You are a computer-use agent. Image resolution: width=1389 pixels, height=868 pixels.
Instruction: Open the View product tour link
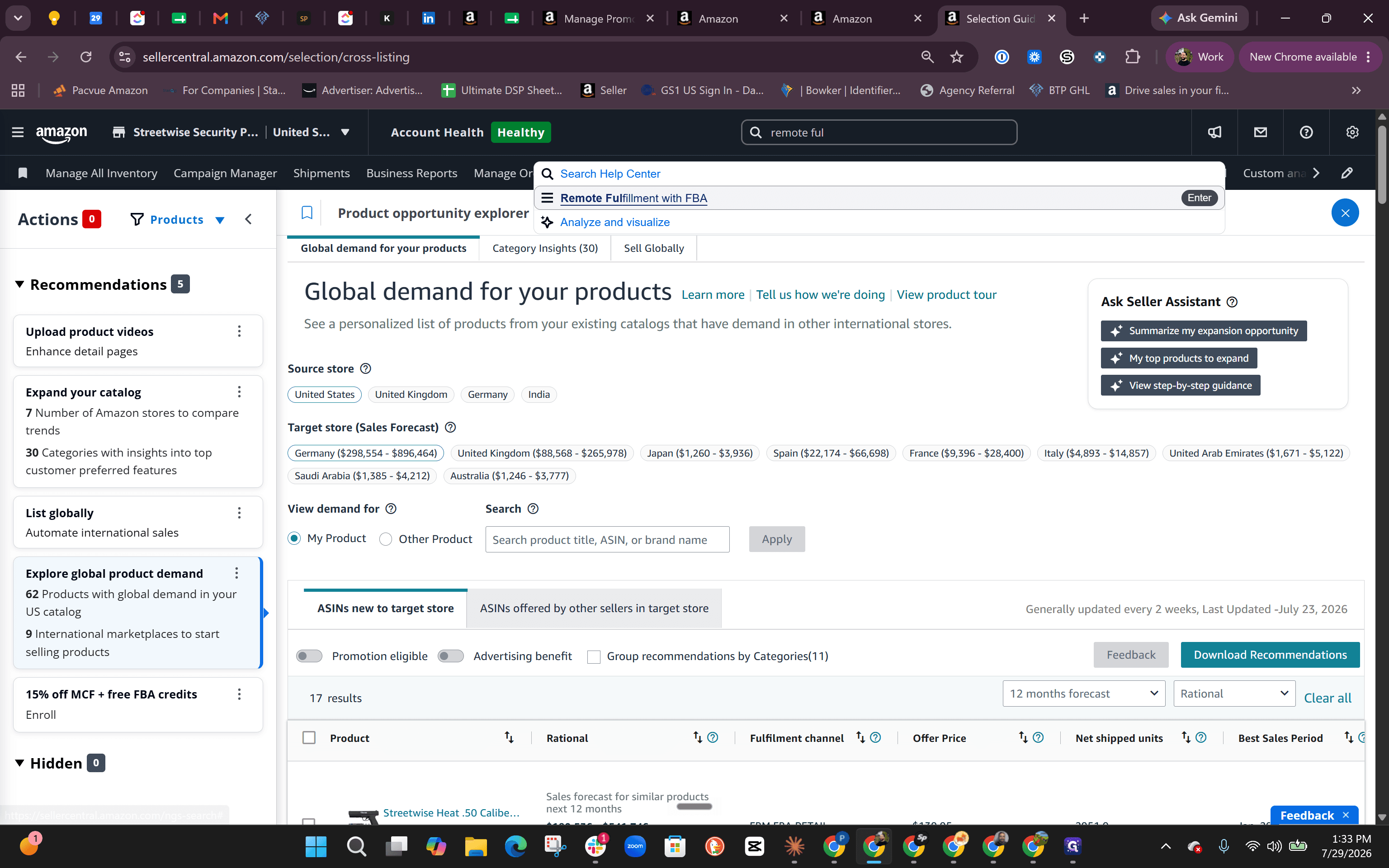[x=946, y=294]
